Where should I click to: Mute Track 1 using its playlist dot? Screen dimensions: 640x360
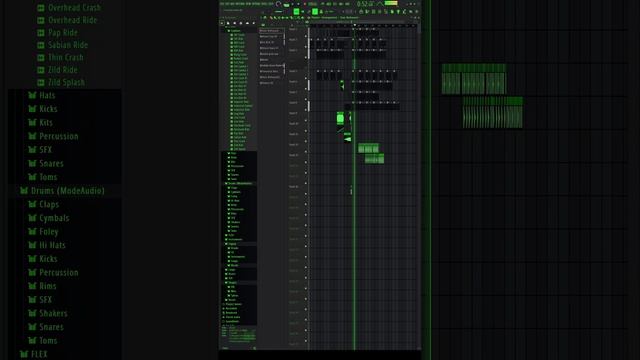point(306,36)
